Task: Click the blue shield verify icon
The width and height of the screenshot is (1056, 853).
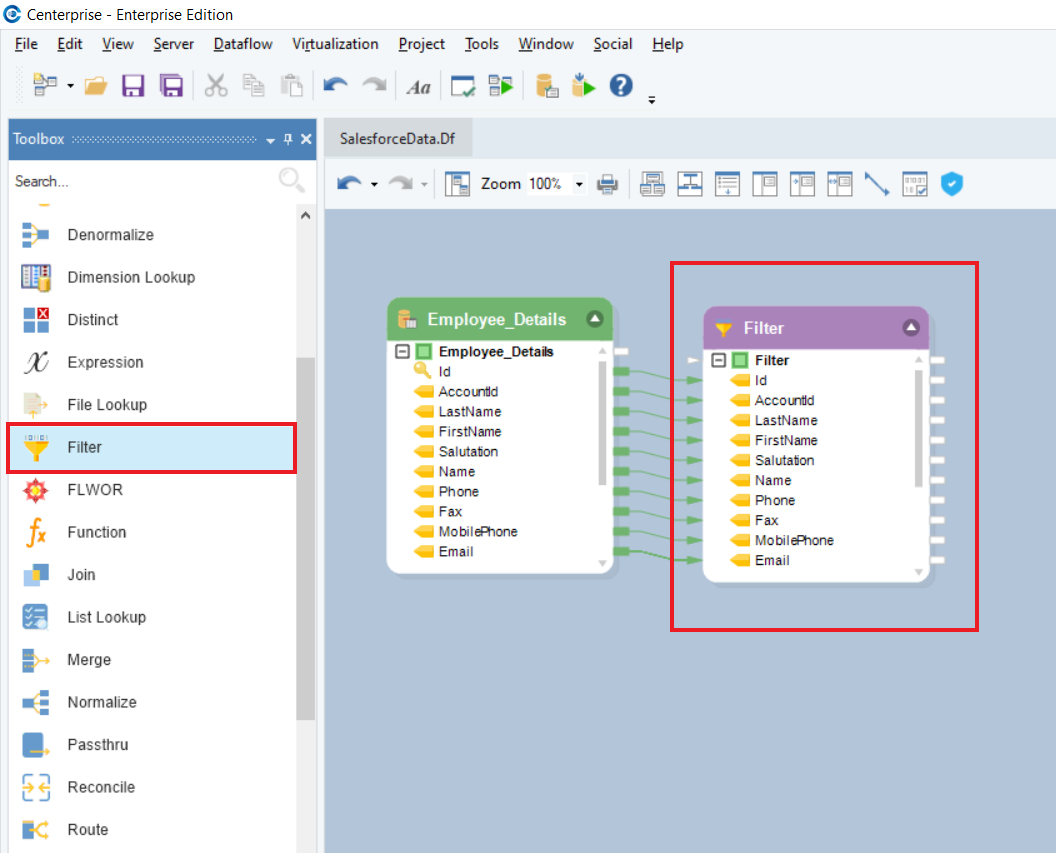Action: pyautogui.click(x=952, y=184)
